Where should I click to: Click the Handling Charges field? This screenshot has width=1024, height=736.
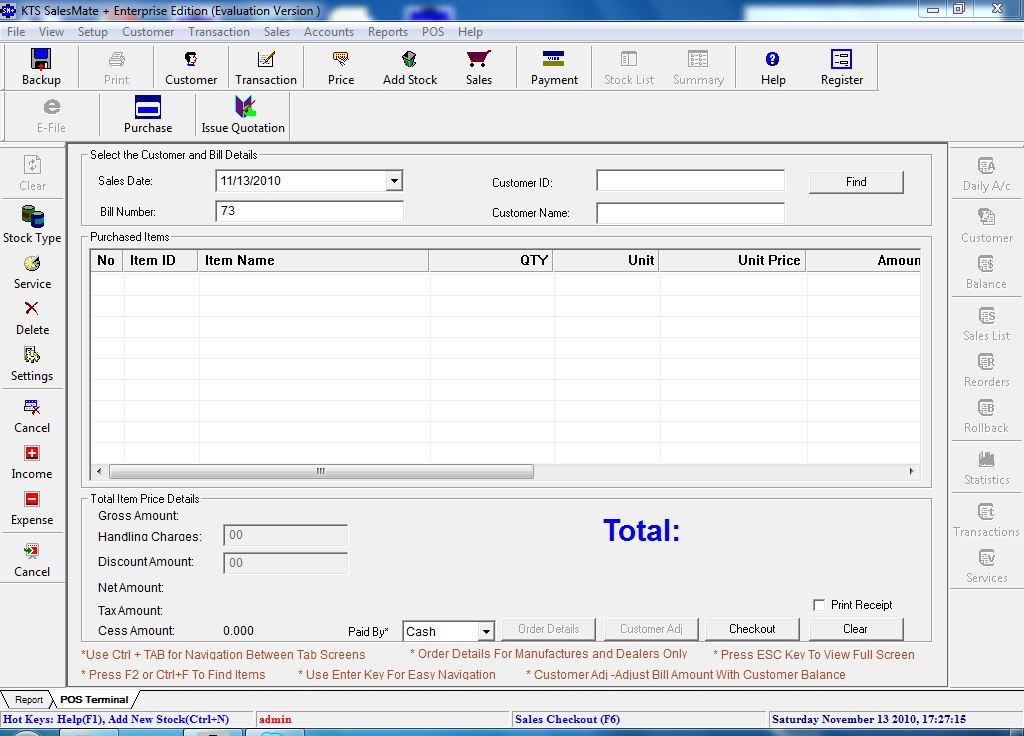(x=285, y=535)
